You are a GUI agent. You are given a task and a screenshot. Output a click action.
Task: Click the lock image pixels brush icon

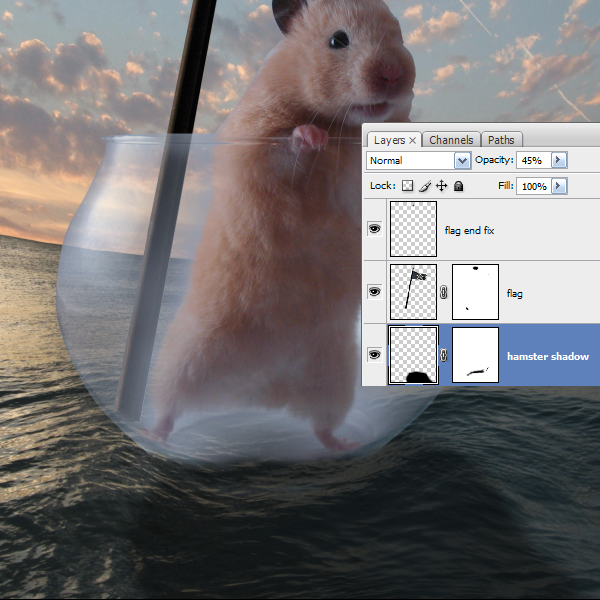tap(424, 186)
